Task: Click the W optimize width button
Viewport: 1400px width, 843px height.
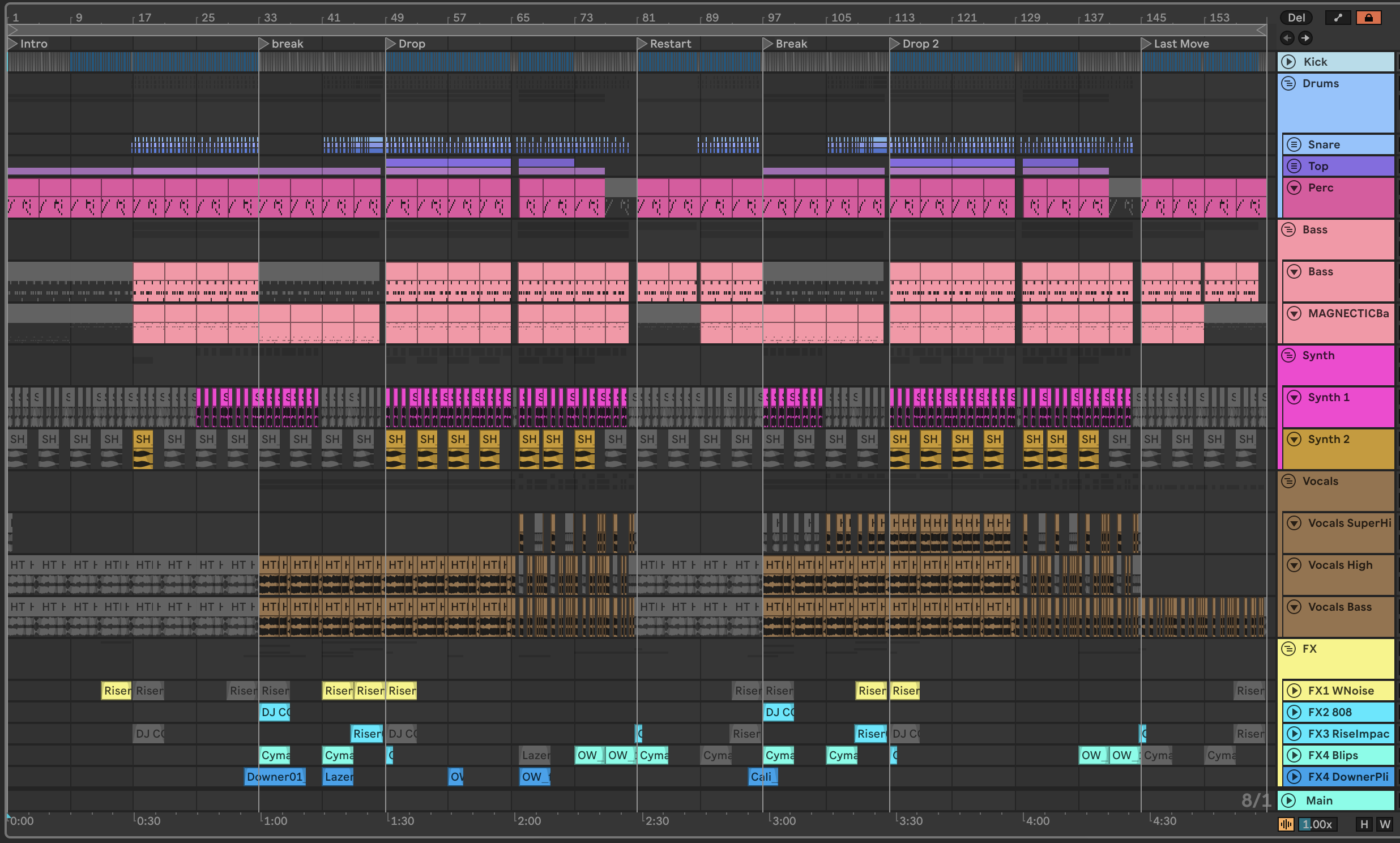Action: [x=1385, y=824]
